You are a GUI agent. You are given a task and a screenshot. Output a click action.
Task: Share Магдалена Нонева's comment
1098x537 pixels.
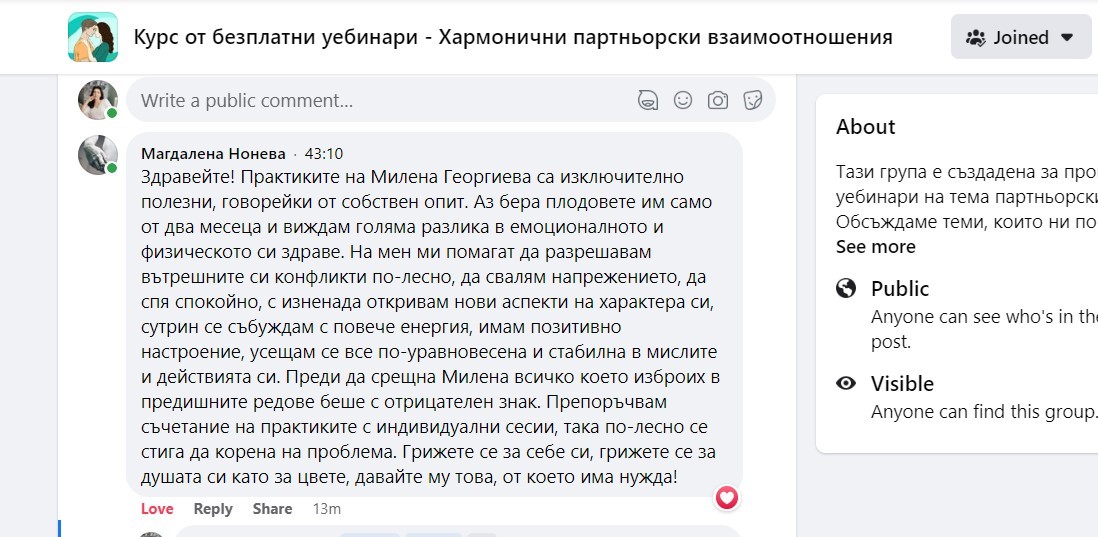point(272,509)
